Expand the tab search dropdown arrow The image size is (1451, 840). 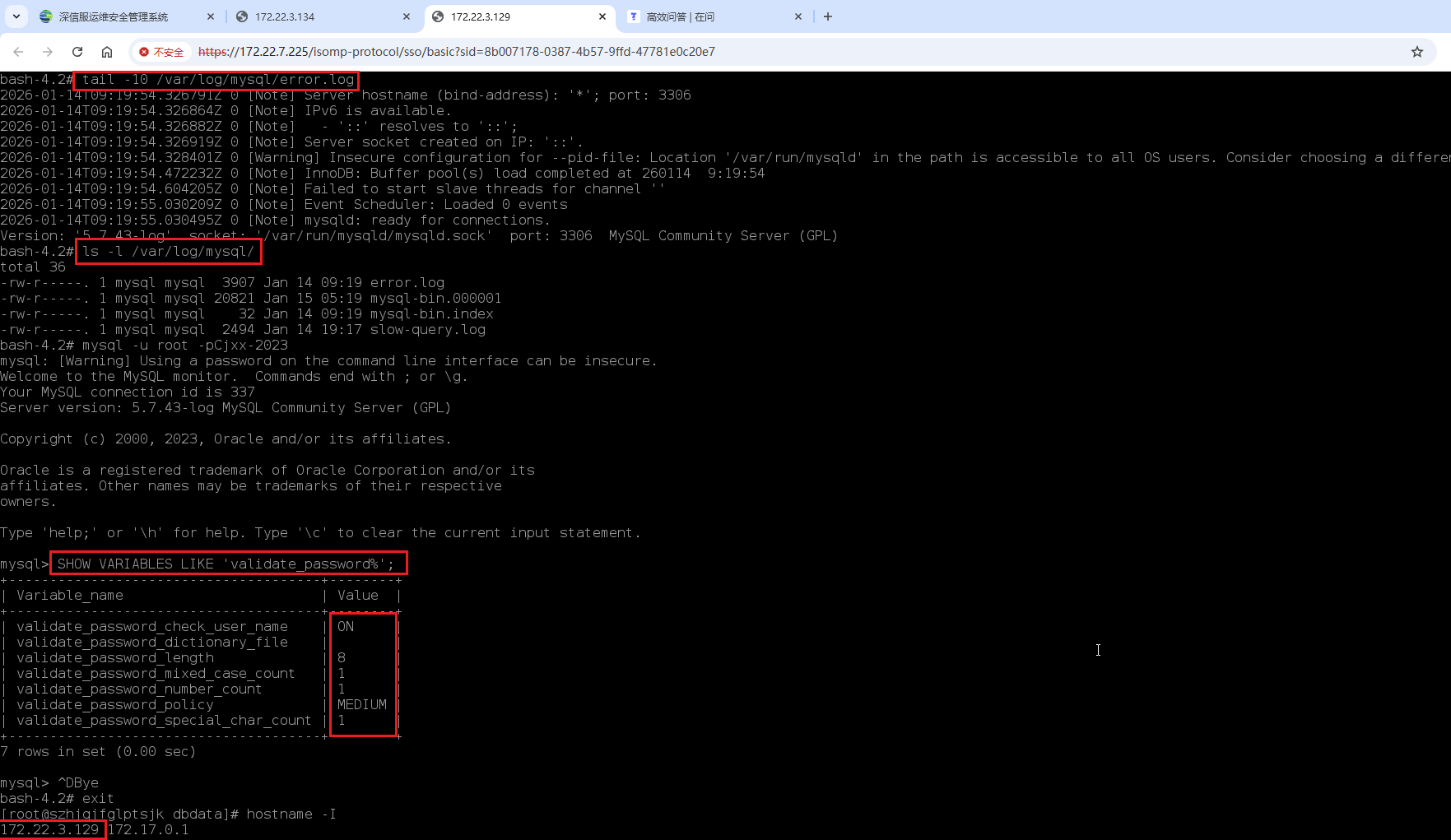[x=16, y=16]
